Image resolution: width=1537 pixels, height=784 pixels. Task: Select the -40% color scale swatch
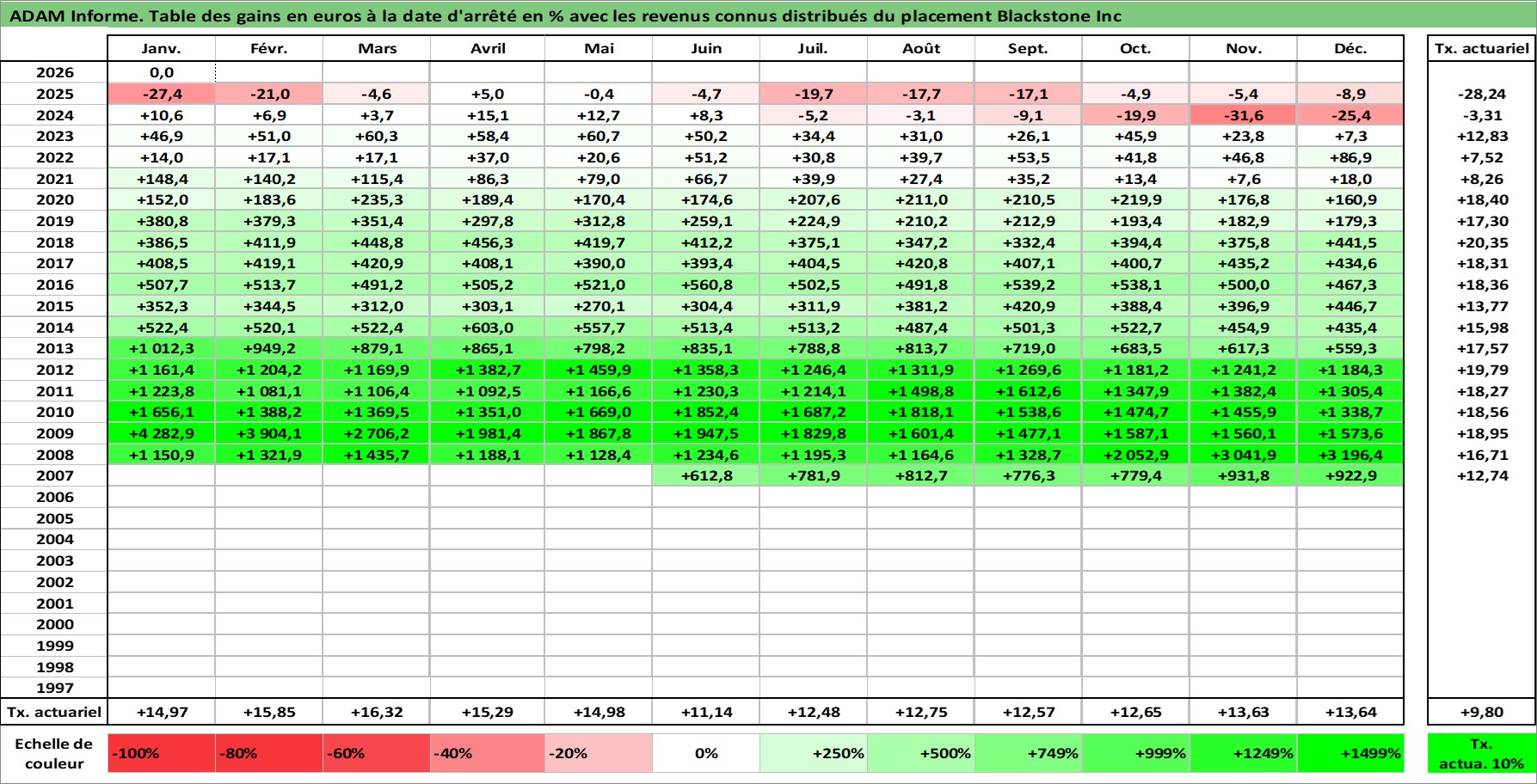[x=488, y=754]
